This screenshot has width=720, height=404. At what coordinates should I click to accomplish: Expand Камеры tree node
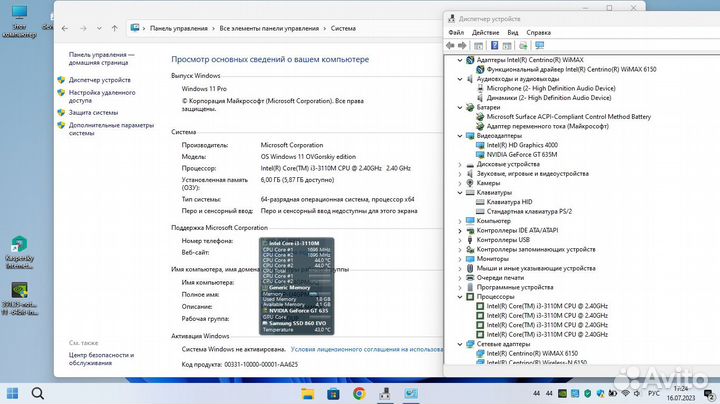[x=460, y=183]
